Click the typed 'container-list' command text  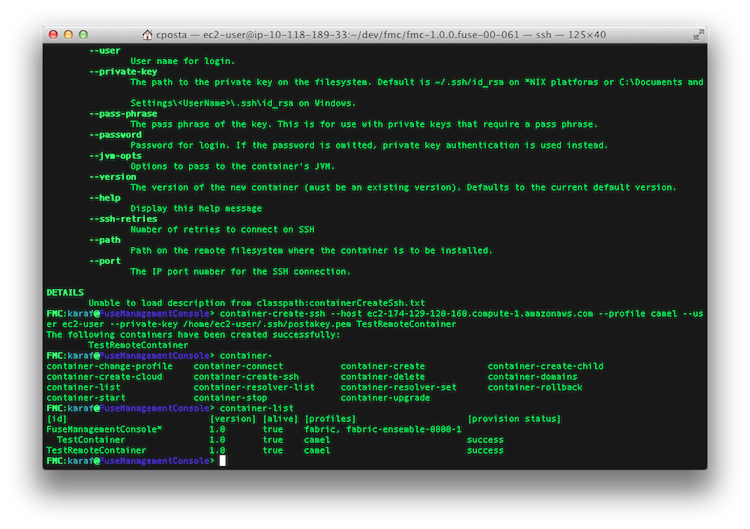pos(256,408)
